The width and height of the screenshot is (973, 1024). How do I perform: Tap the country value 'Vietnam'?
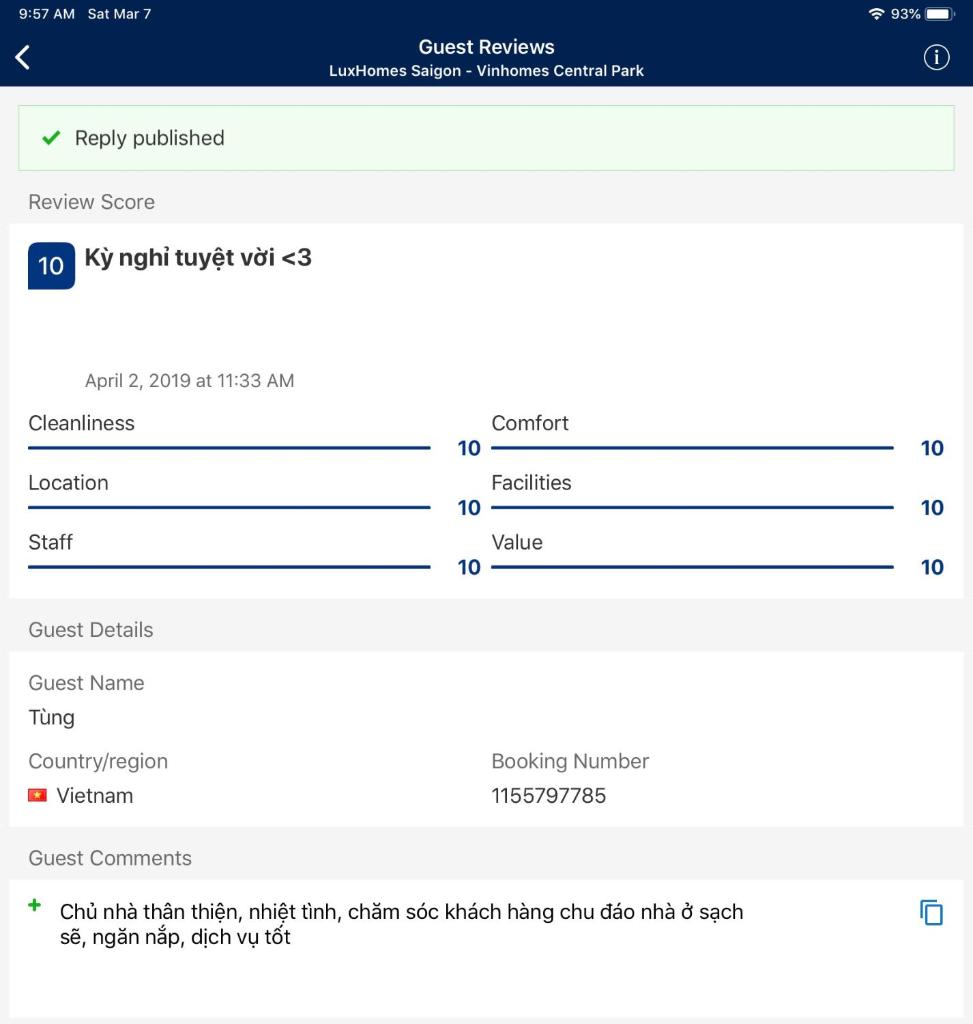(95, 795)
